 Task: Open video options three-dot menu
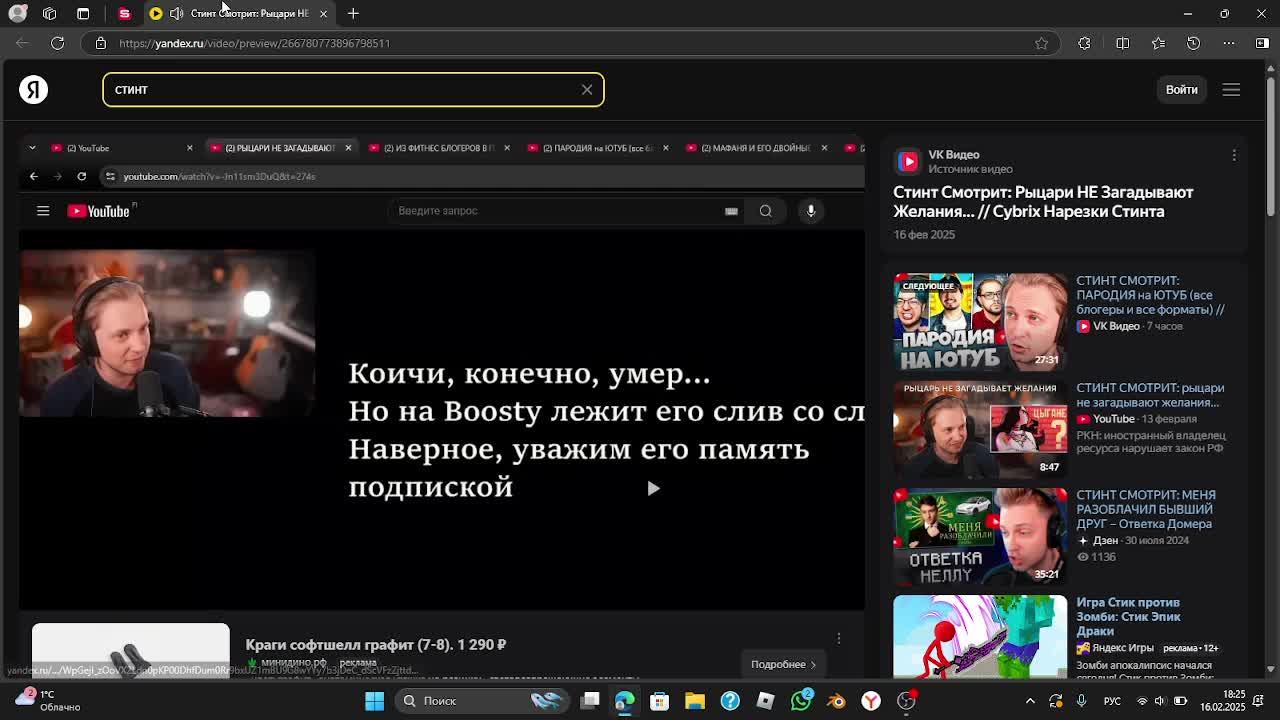pyautogui.click(x=1234, y=155)
